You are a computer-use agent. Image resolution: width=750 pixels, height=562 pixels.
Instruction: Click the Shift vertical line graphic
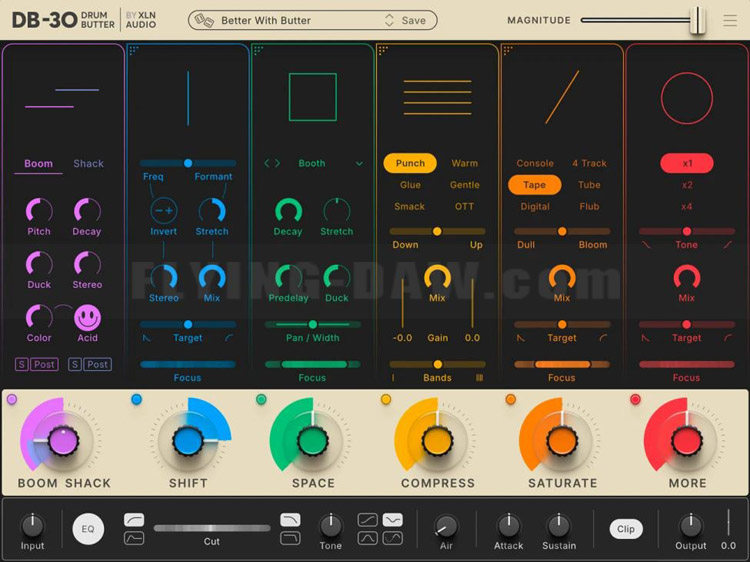188,99
